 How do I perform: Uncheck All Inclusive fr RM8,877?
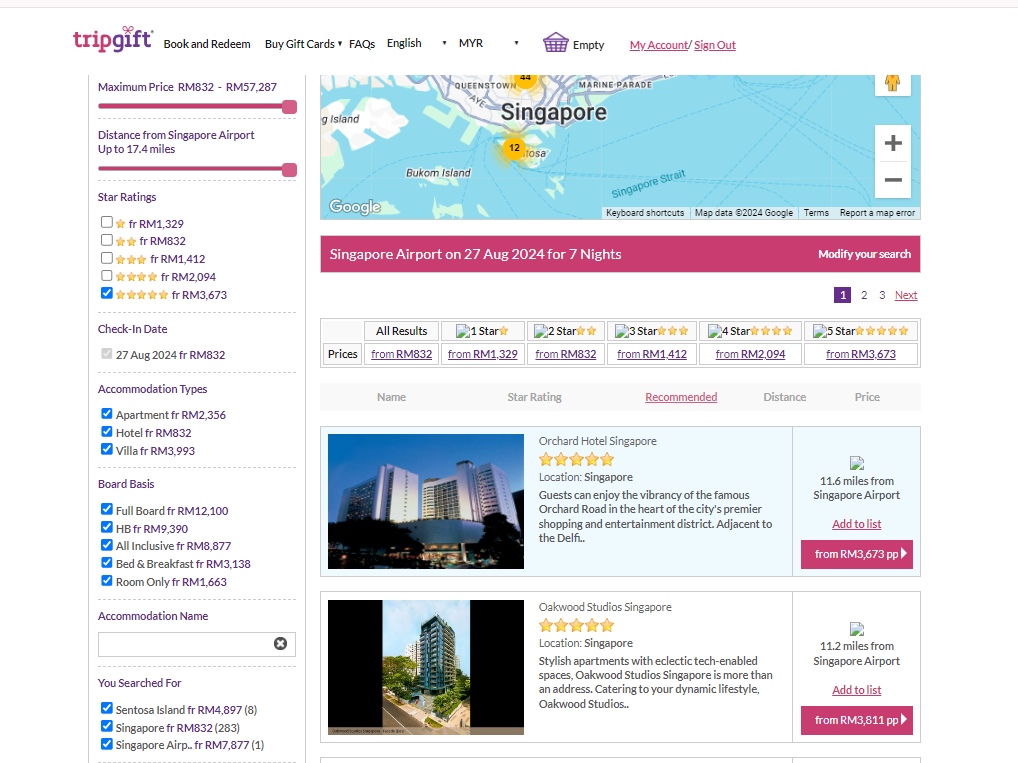pyautogui.click(x=107, y=545)
